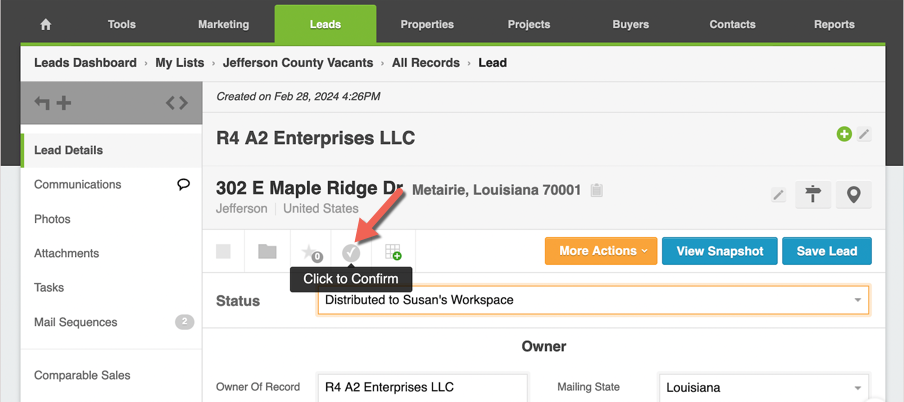Click the checkmark confirm toggle
The width and height of the screenshot is (904, 402).
(x=350, y=252)
